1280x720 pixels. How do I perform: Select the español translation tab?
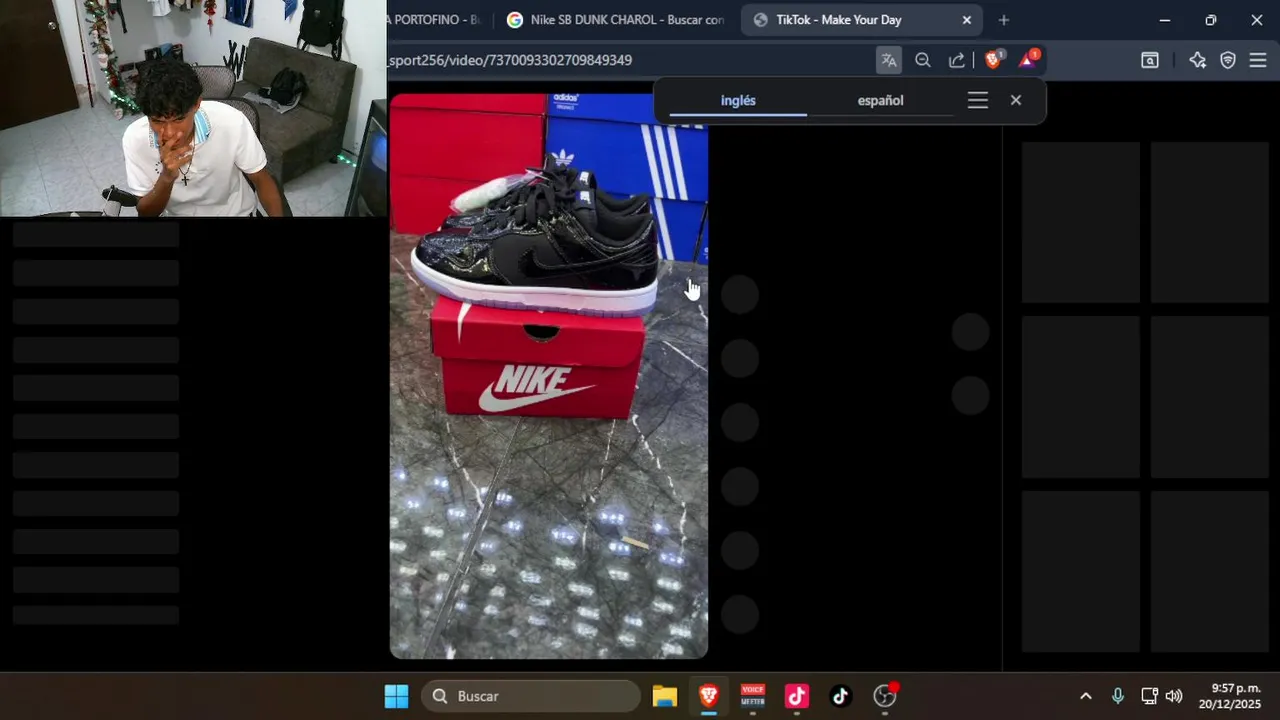[880, 101]
